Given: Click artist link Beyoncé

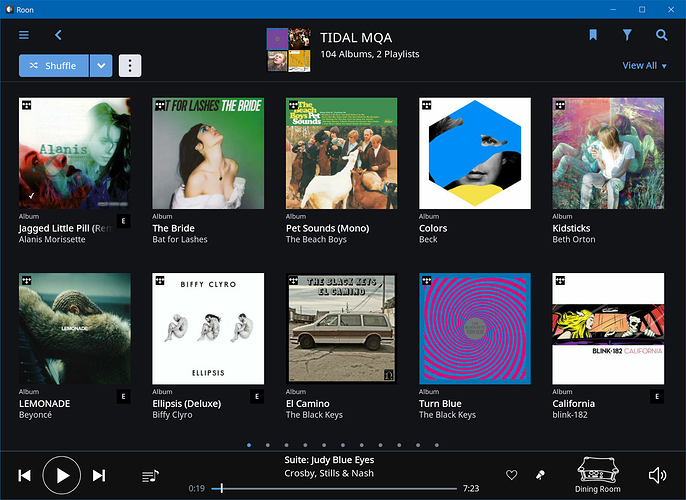Looking at the screenshot, I should [35, 415].
